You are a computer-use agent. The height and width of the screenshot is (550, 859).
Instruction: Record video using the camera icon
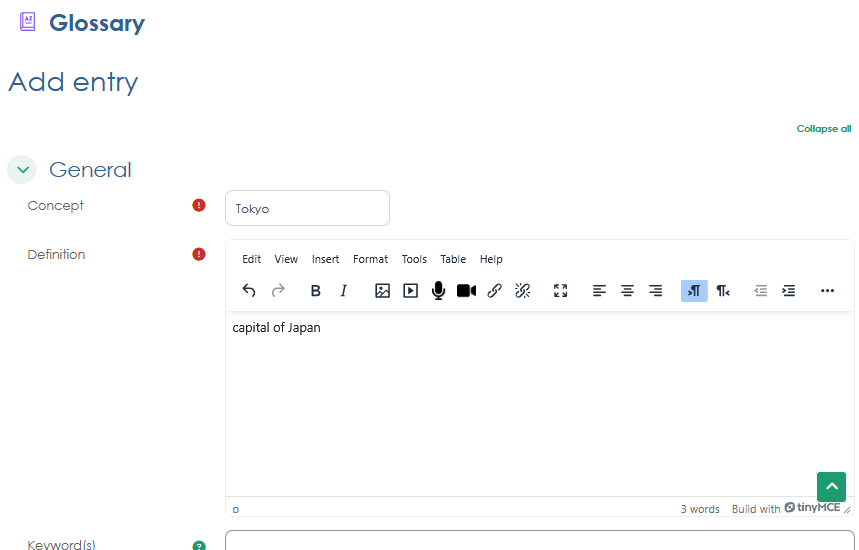[466, 291]
